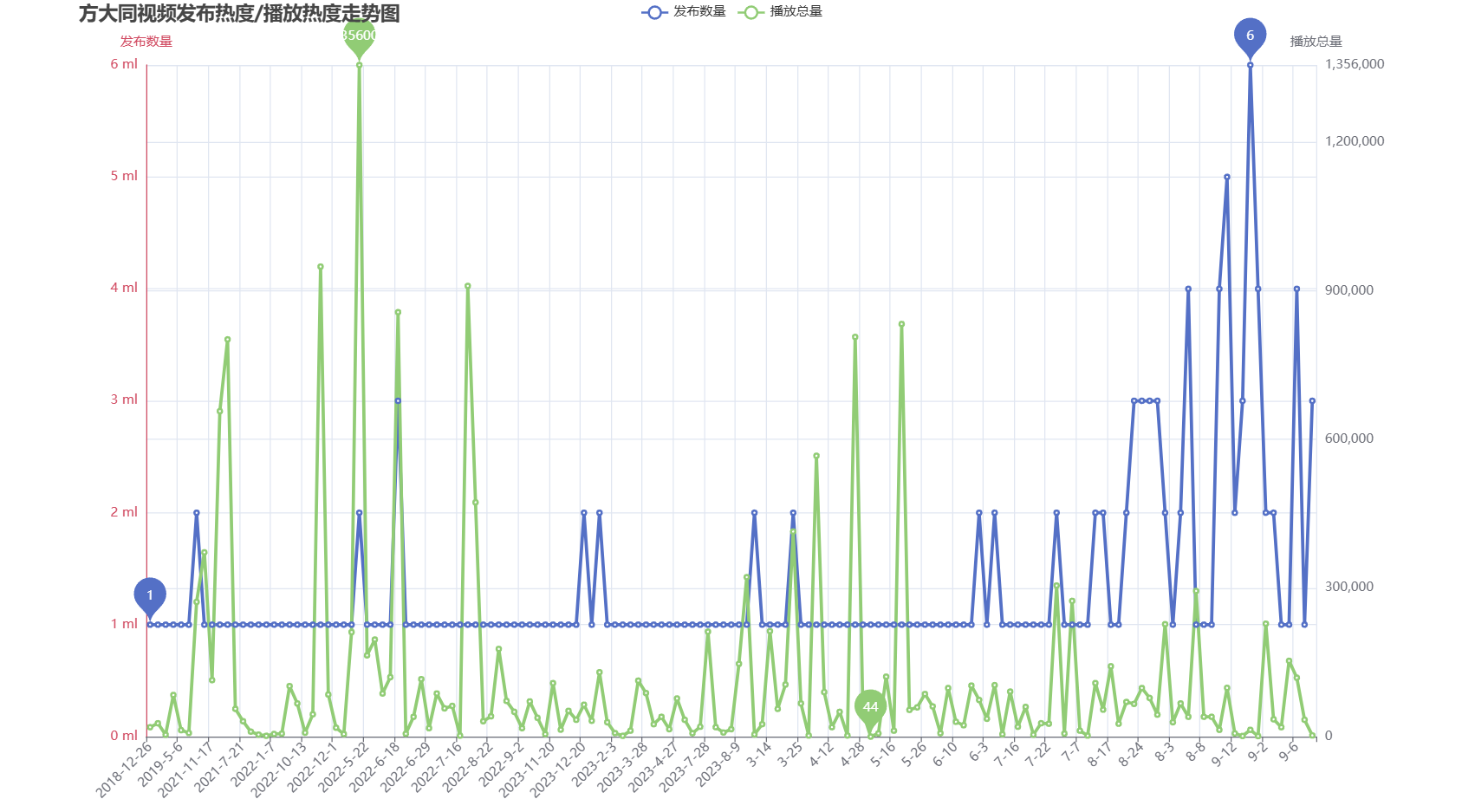Click the chart title 方大同视频发布热度/播放热度走势图
Screen dimensions: 1462x812
[x=239, y=14]
